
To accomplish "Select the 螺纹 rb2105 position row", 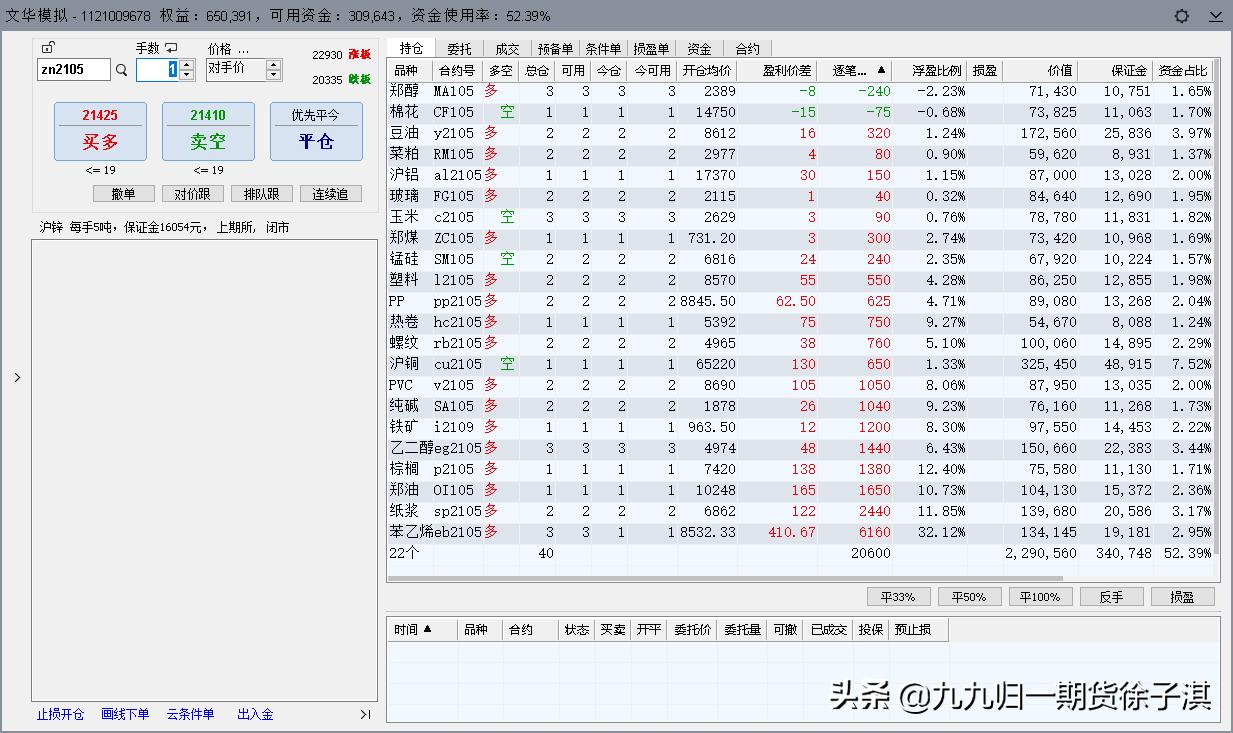I will pyautogui.click(x=800, y=343).
